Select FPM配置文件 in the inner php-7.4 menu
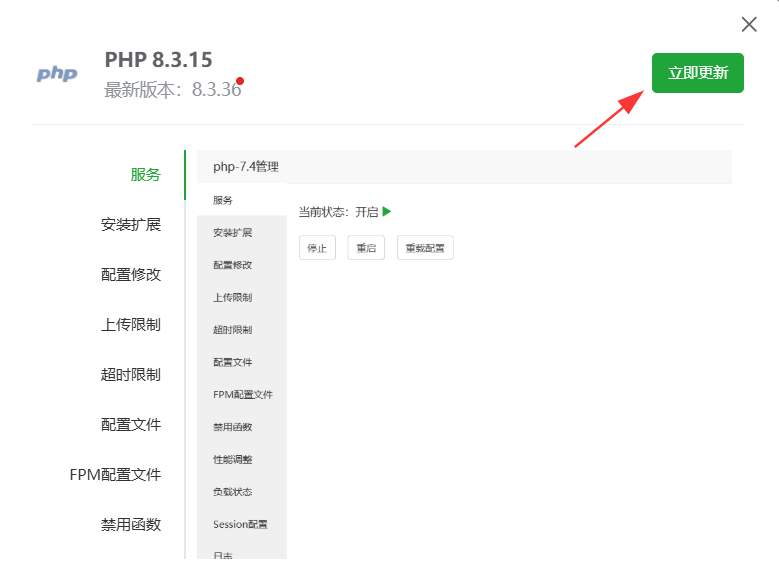The height and width of the screenshot is (564, 779). (x=242, y=395)
